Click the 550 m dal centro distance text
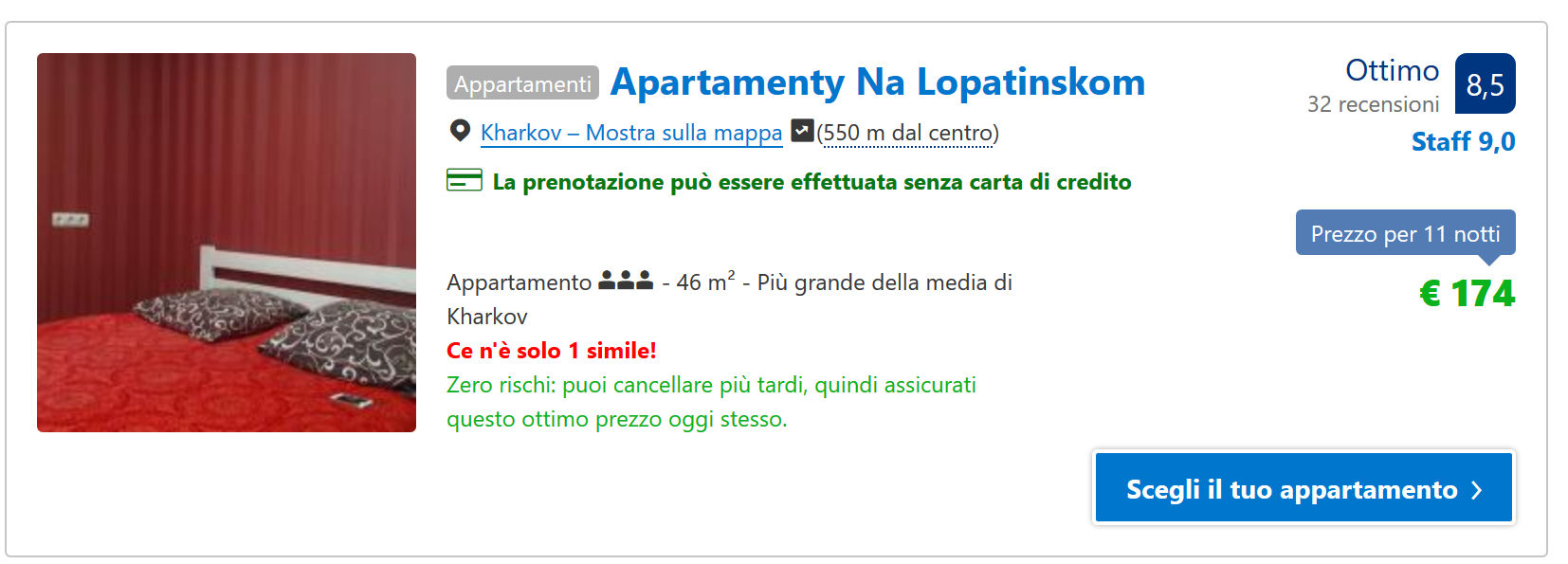This screenshot has width=1568, height=564. (x=907, y=133)
